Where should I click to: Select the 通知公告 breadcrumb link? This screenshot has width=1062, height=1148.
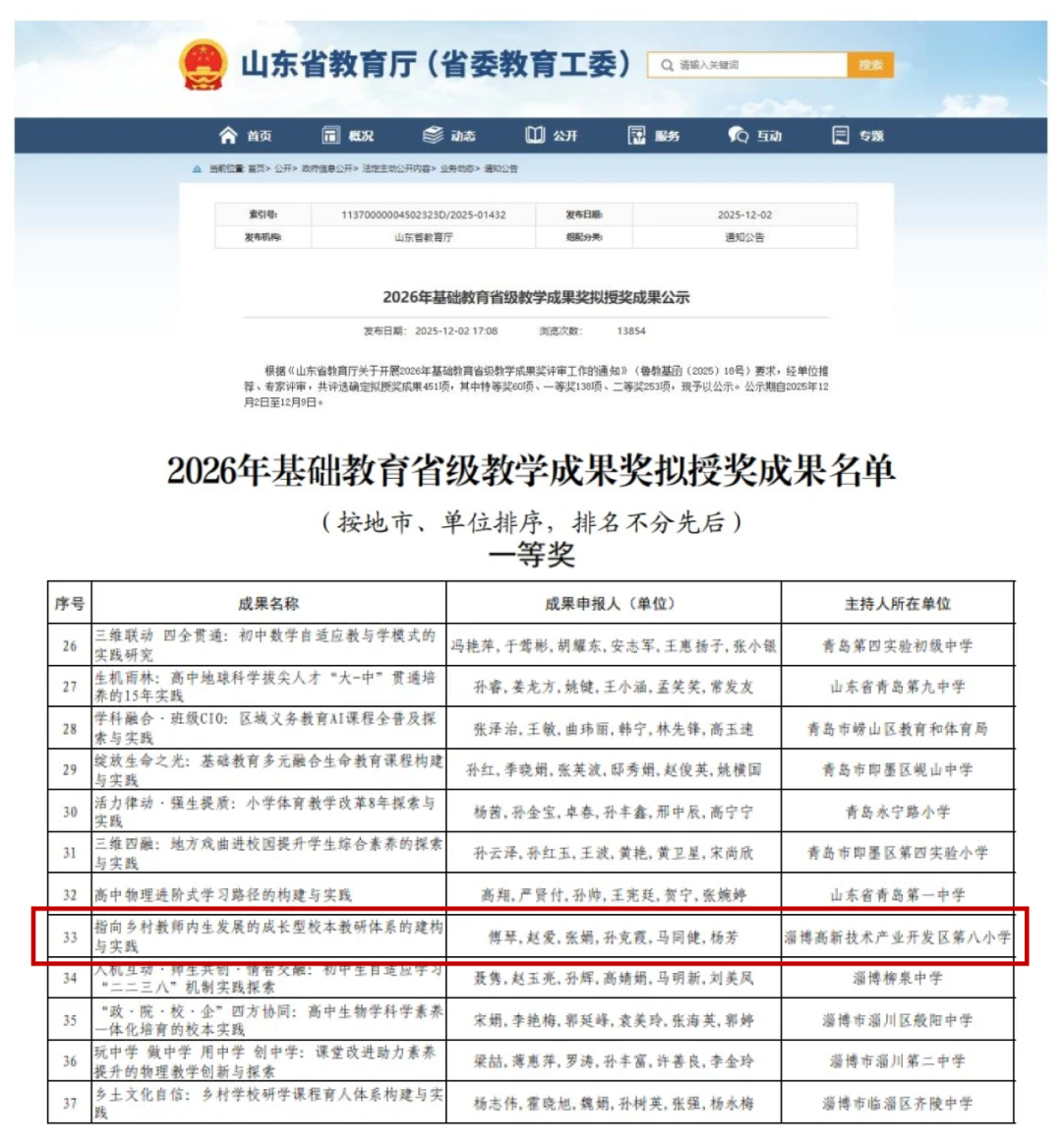click(501, 169)
